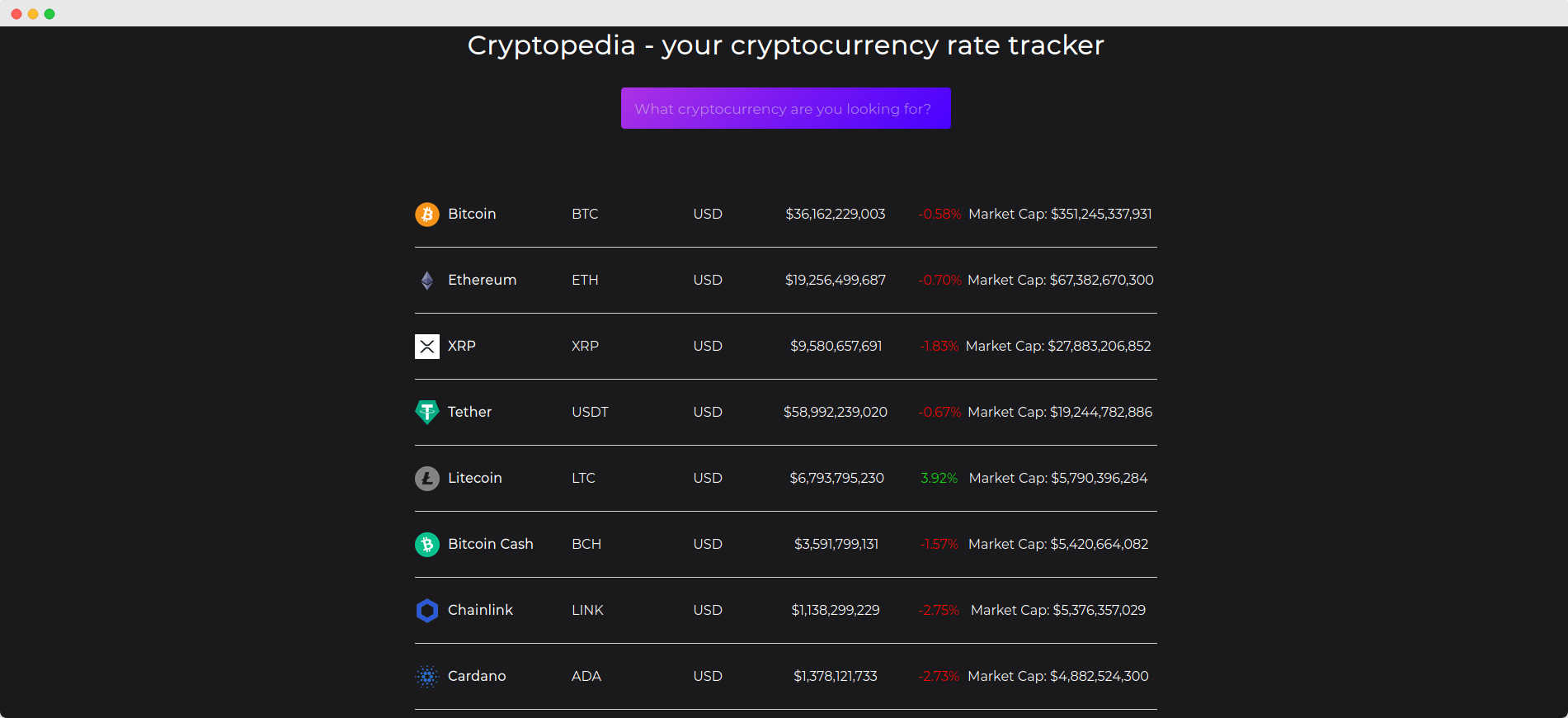Click USD label in Cardano row
The image size is (1568, 718).
708,676
